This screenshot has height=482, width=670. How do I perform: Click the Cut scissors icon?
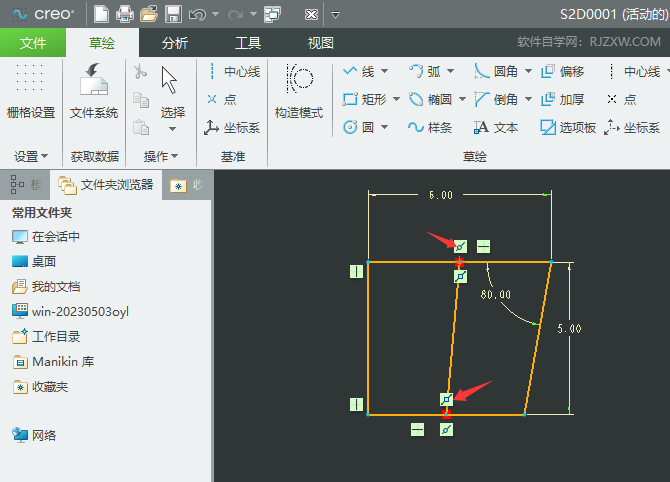140,71
